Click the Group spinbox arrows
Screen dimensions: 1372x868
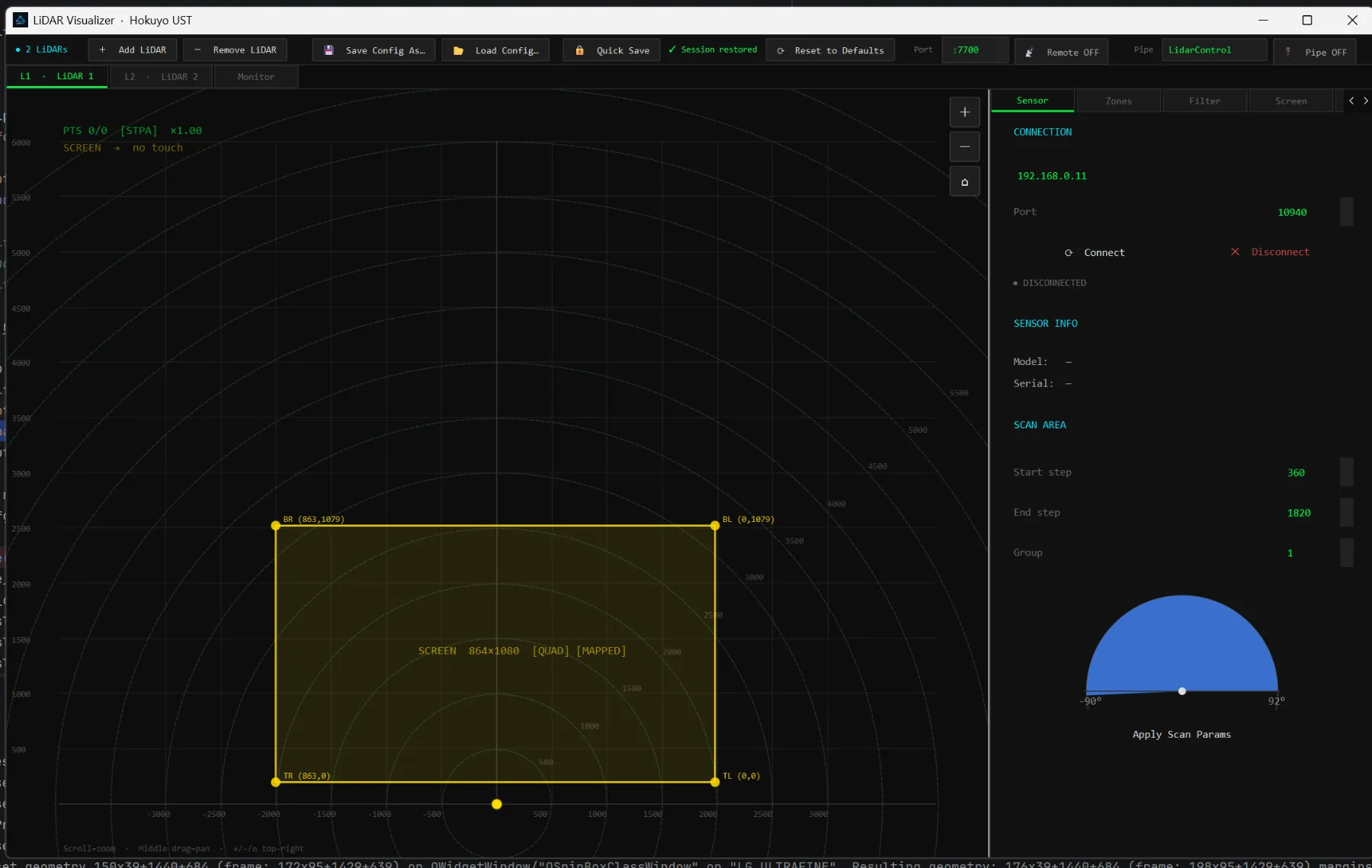[x=1346, y=553]
